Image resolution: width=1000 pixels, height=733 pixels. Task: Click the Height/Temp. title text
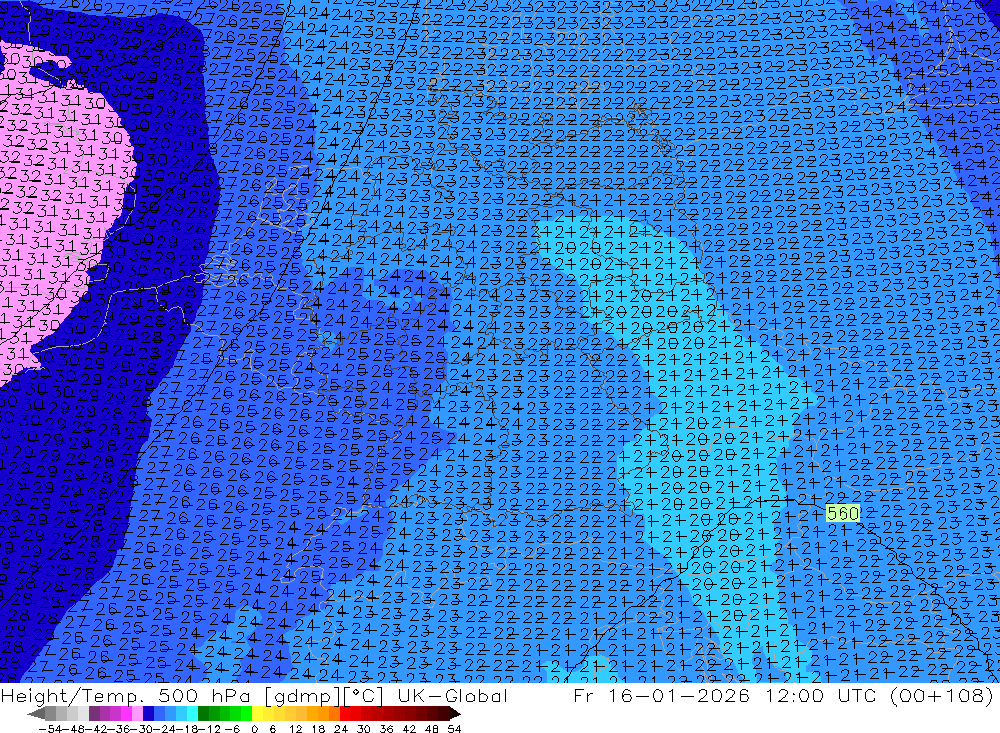(71, 696)
